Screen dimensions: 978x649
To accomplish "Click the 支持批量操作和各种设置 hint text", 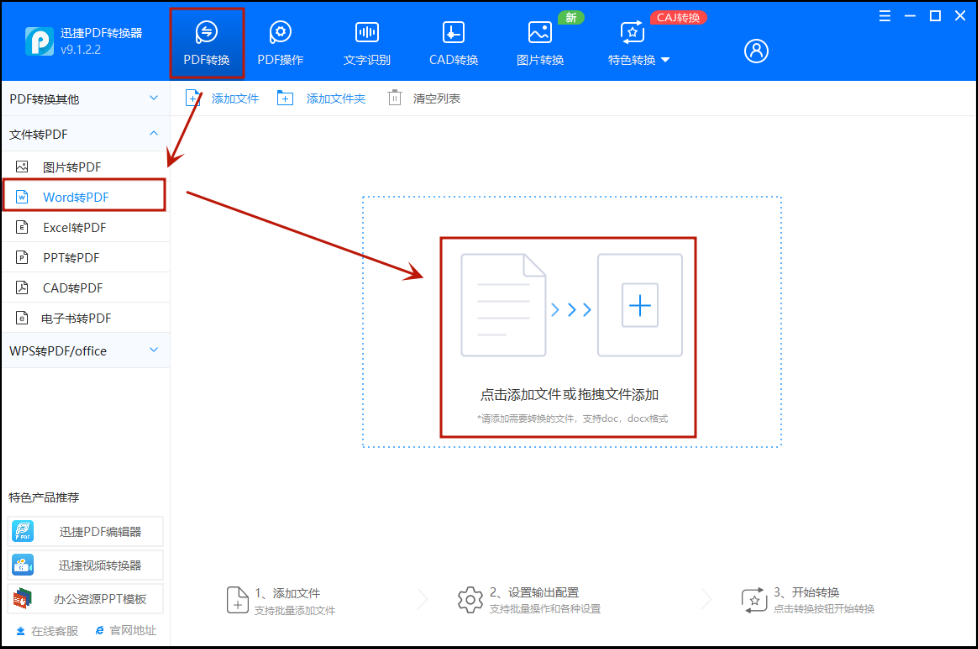I will (x=545, y=608).
